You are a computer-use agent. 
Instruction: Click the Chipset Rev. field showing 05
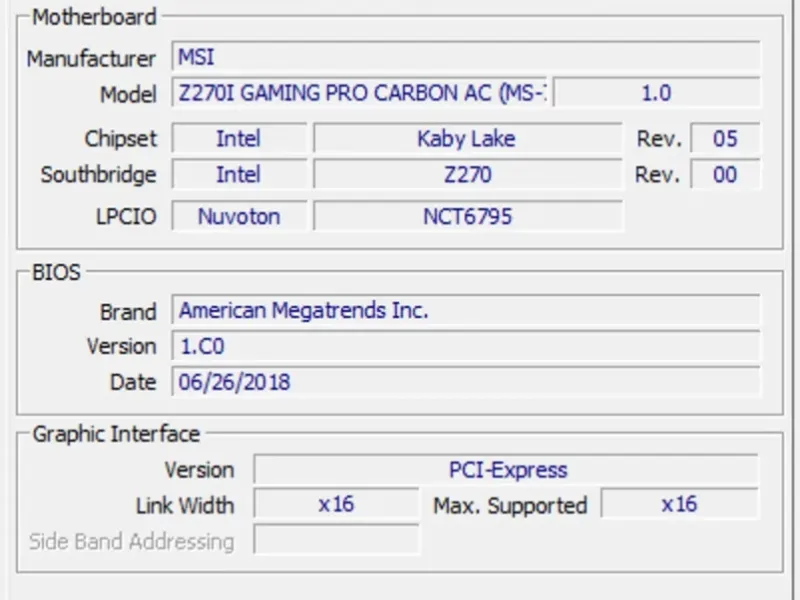coord(725,138)
